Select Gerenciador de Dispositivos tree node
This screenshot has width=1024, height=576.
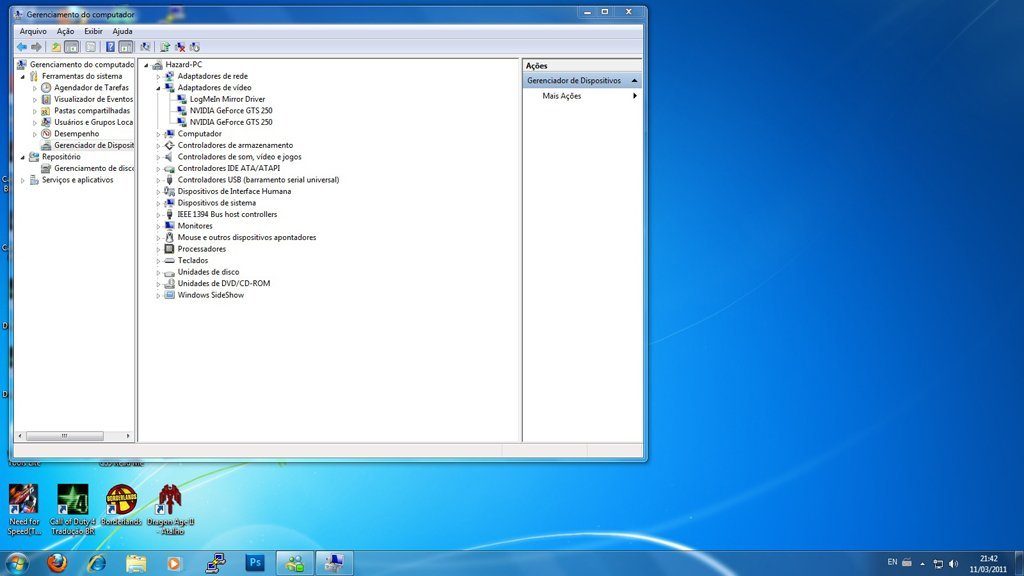93,146
